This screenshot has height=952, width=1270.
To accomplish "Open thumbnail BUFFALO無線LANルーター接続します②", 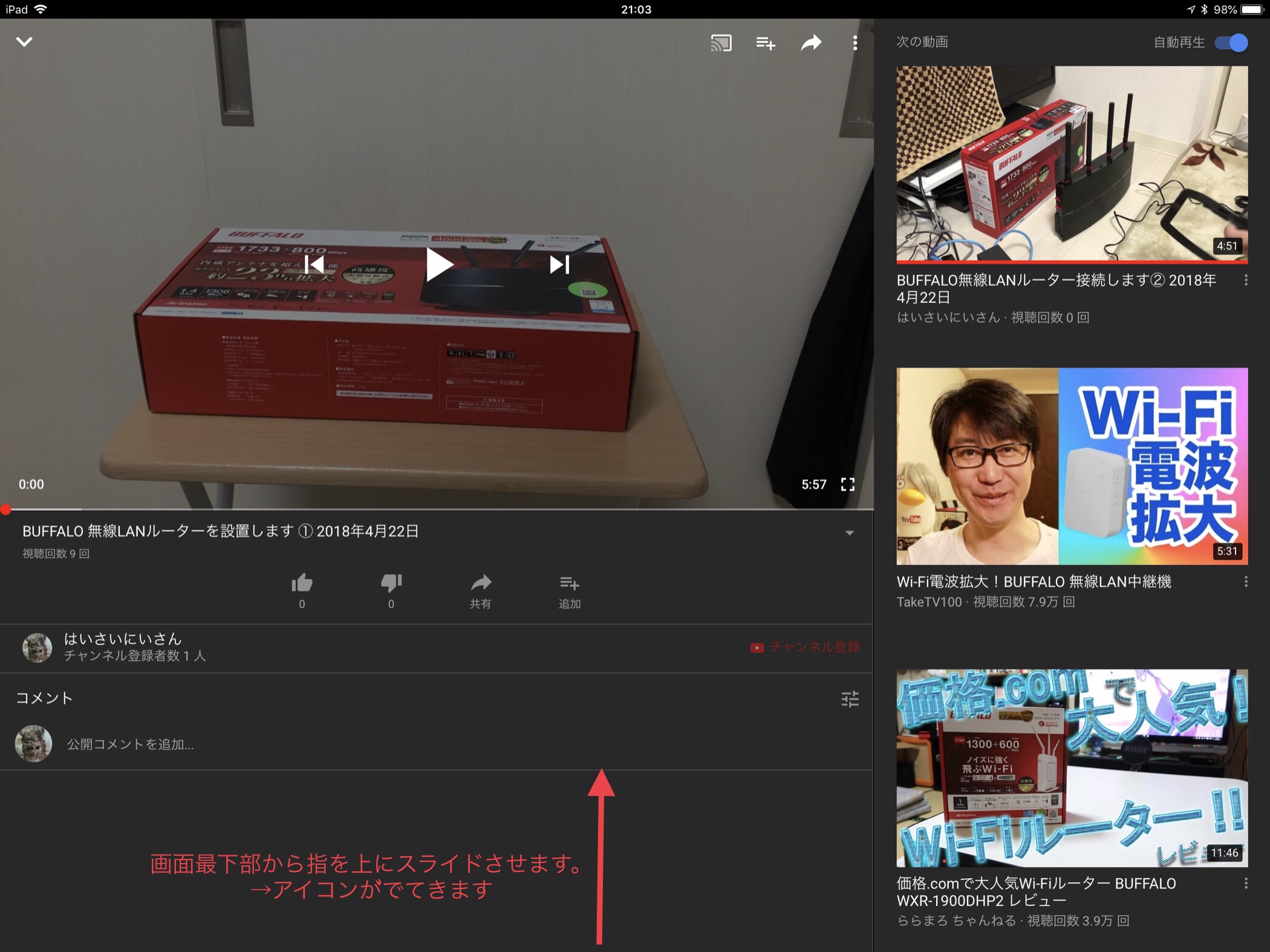I will pyautogui.click(x=1072, y=165).
